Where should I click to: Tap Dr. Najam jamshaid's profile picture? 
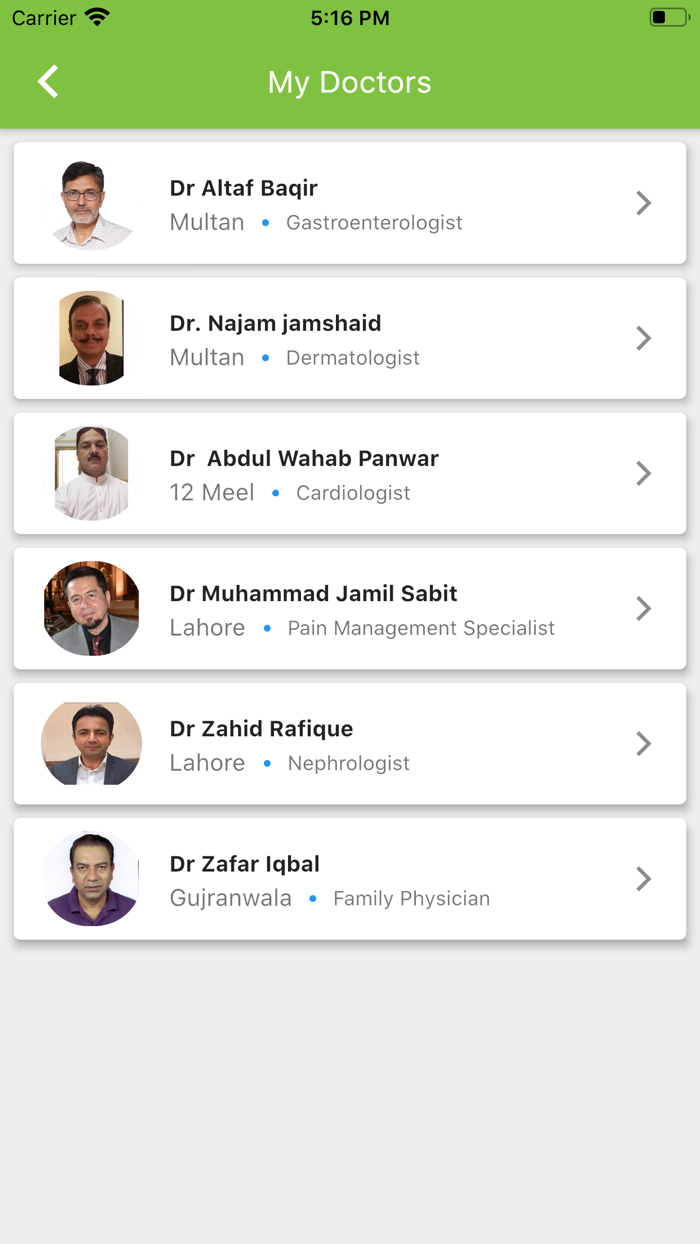tap(91, 338)
